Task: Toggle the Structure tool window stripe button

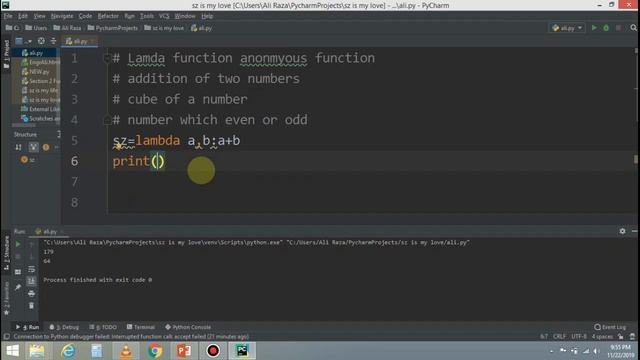Action: (x=6, y=253)
